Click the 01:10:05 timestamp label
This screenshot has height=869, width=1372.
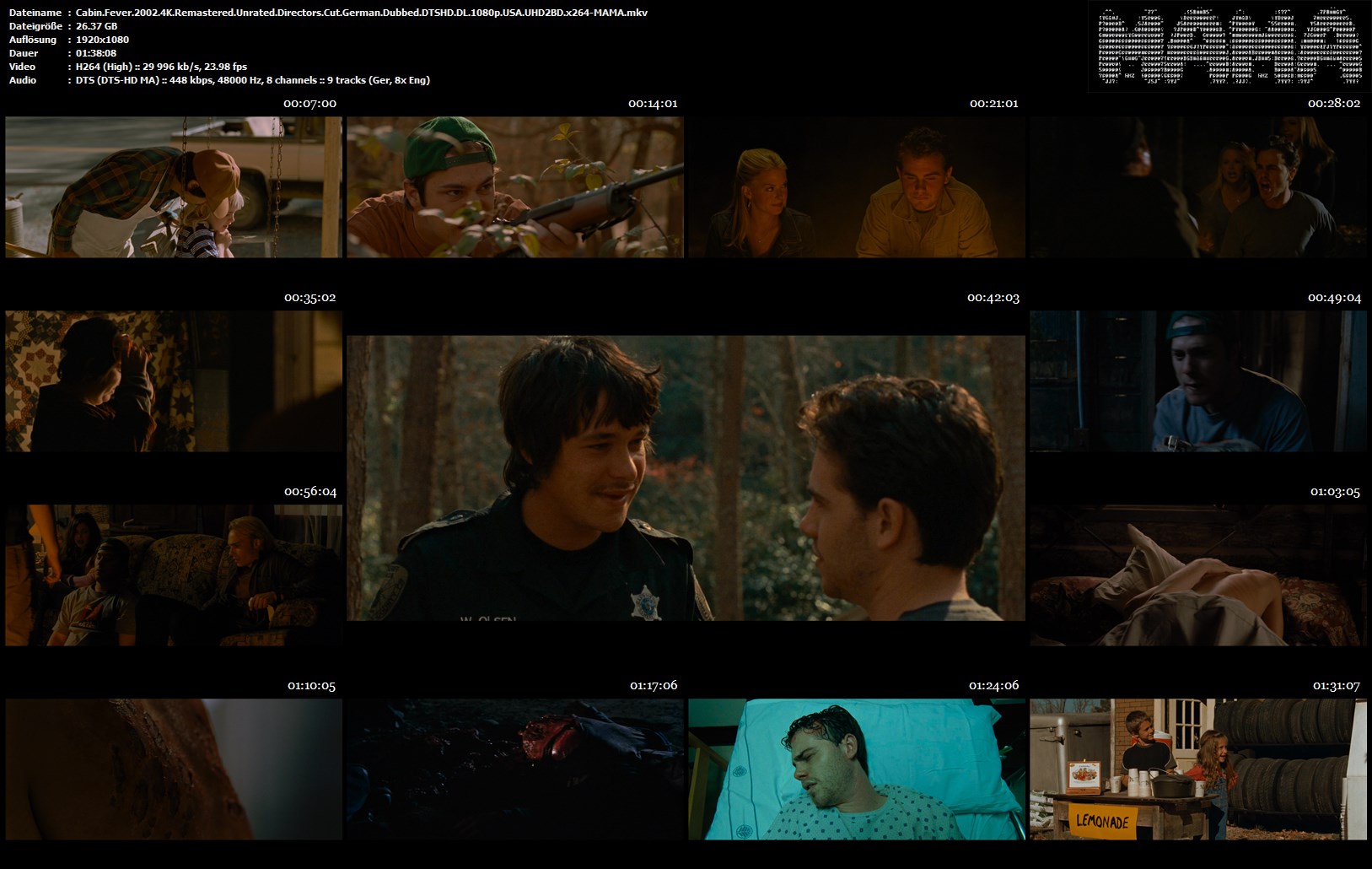[311, 686]
